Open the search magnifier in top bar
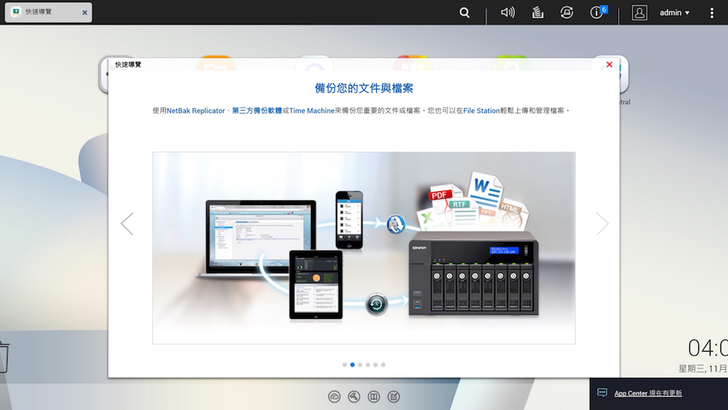 464,13
